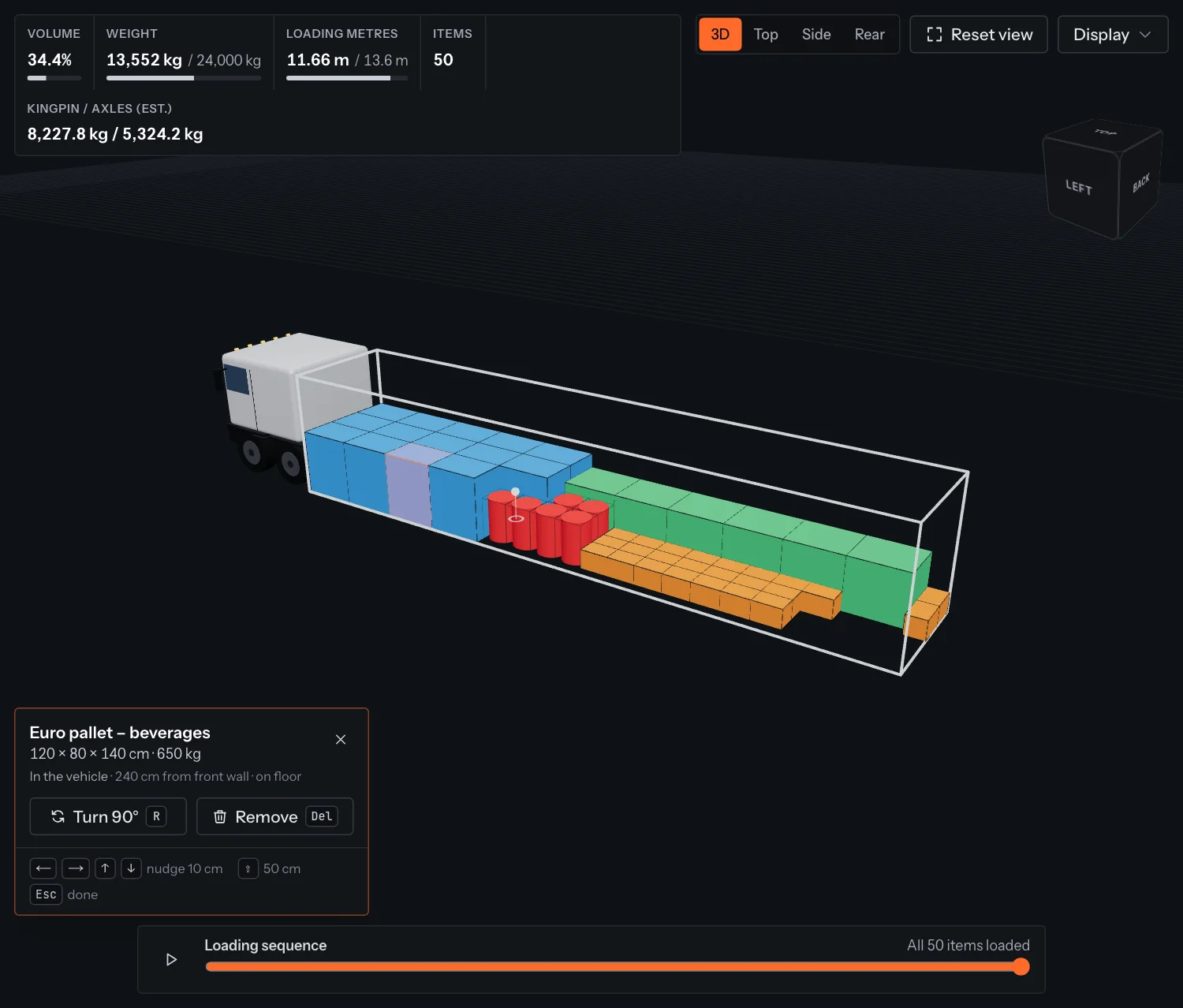
Task: Close the Euro pallet details panel
Action: coord(341,739)
